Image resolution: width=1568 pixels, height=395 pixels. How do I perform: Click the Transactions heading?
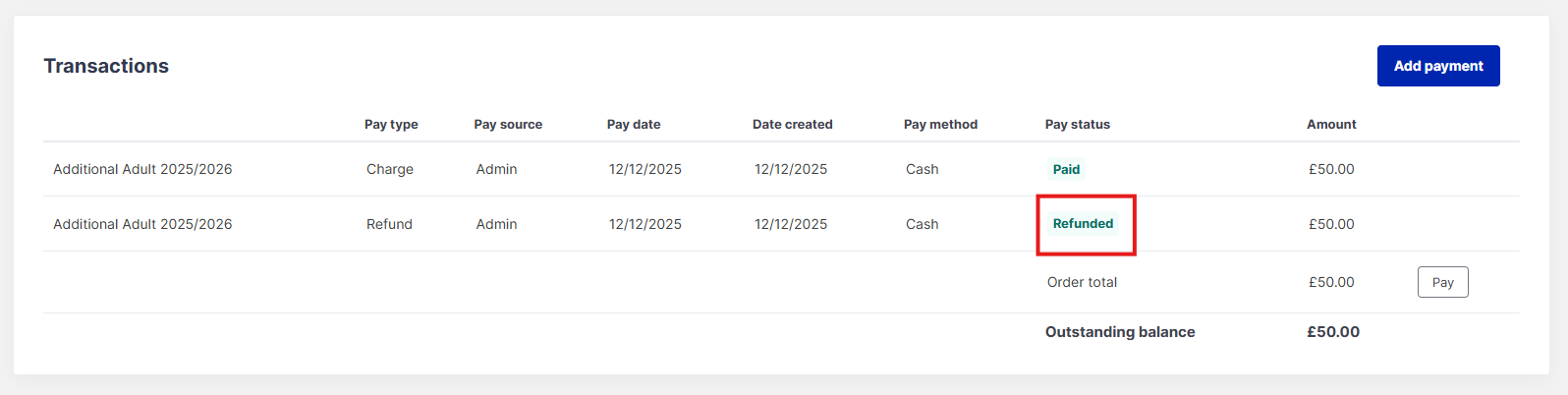click(106, 66)
